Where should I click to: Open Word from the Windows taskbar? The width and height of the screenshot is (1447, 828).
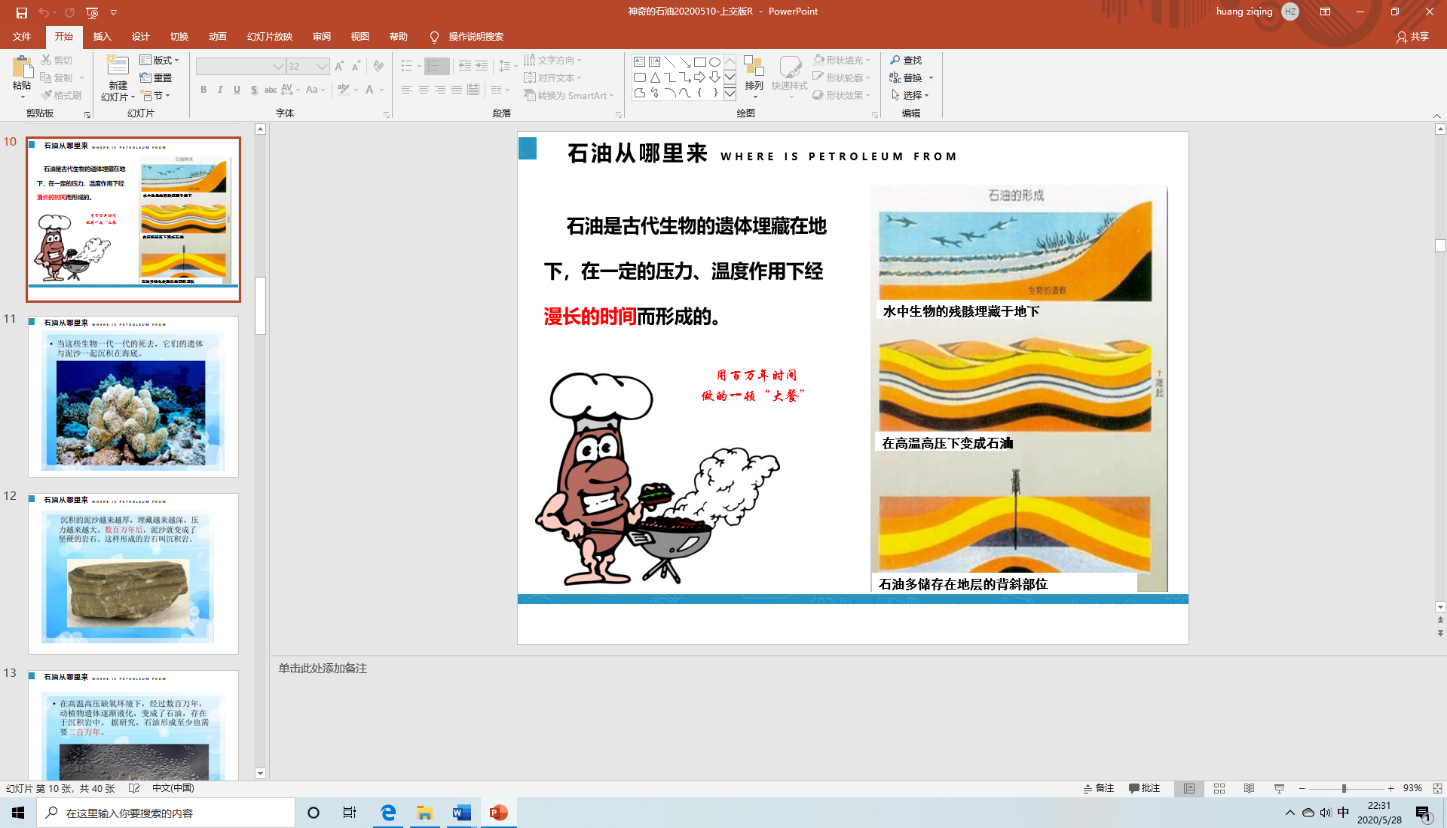pyautogui.click(x=461, y=812)
